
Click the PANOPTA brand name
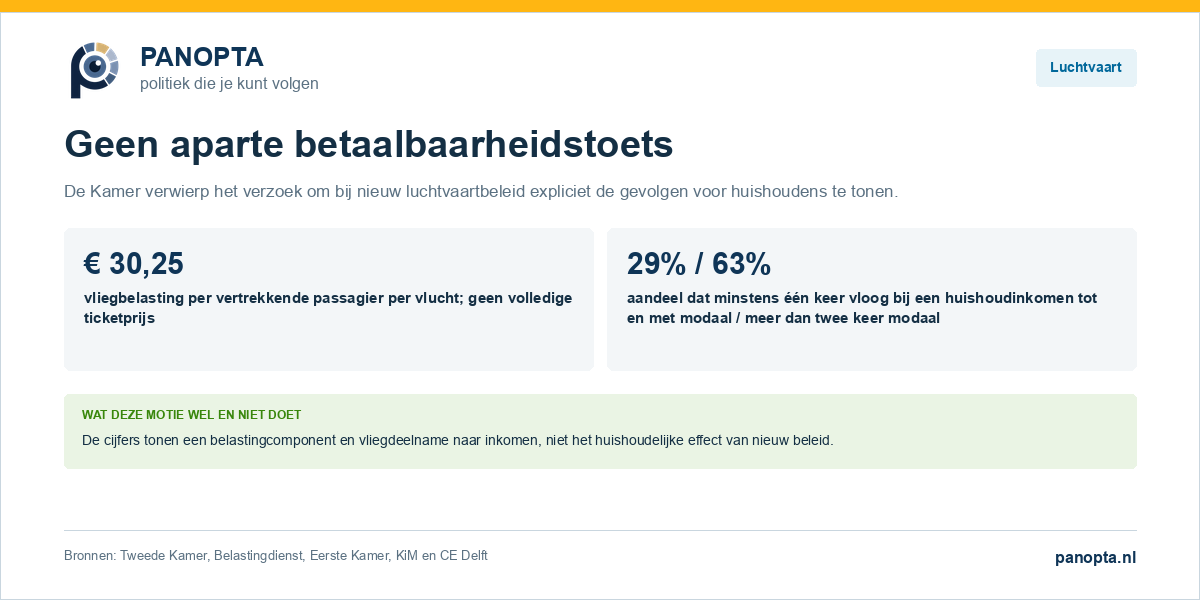(202, 57)
